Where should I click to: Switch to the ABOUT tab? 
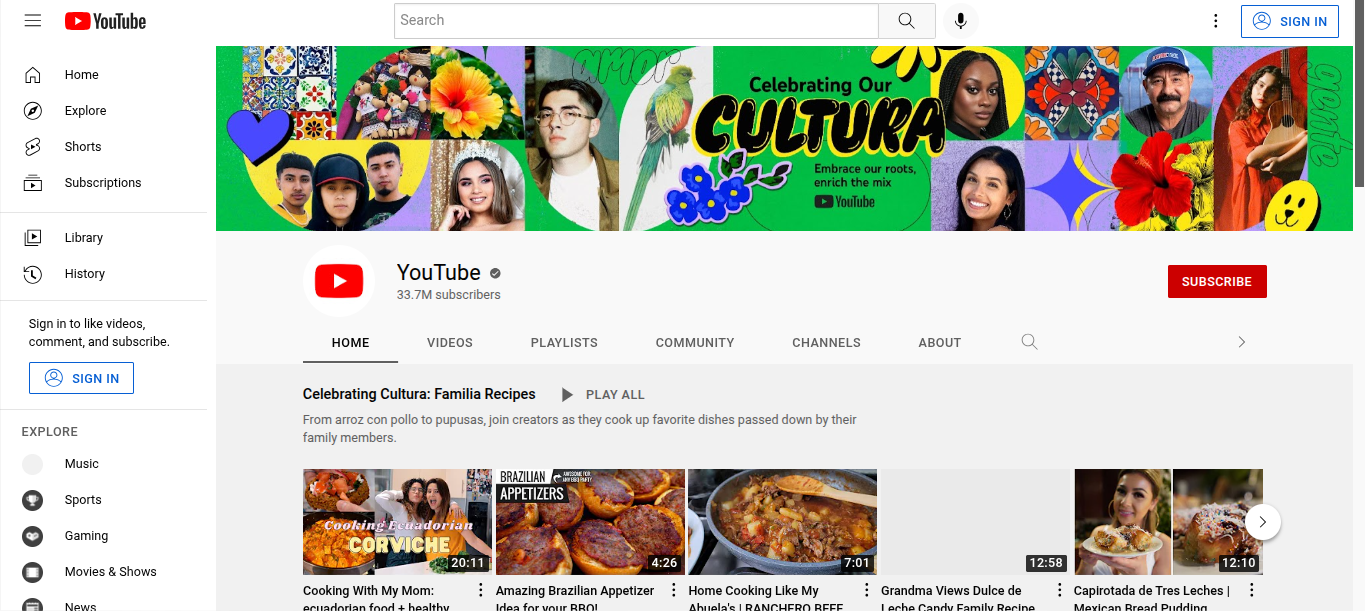click(940, 342)
